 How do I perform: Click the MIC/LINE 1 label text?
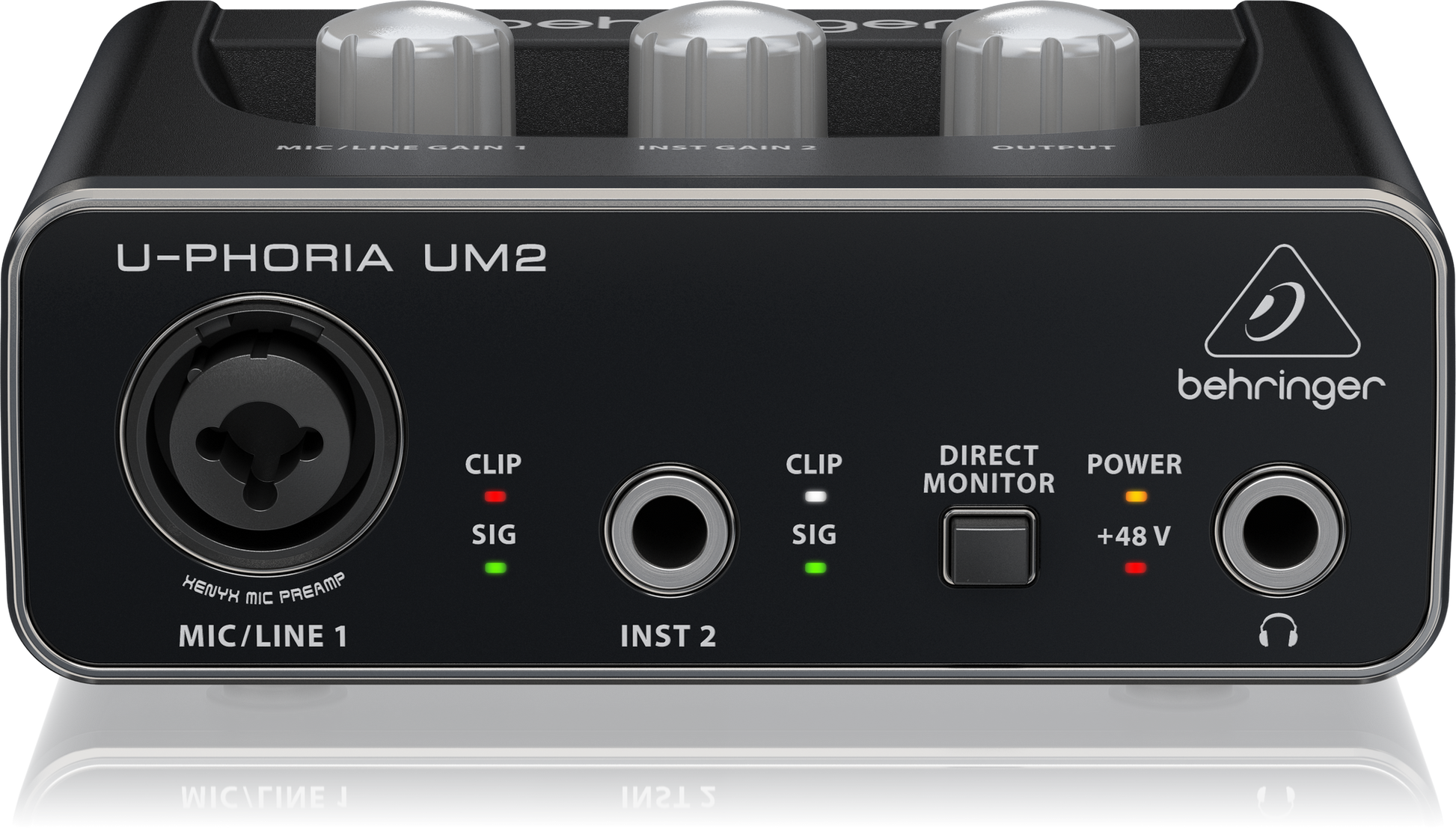coord(263,636)
